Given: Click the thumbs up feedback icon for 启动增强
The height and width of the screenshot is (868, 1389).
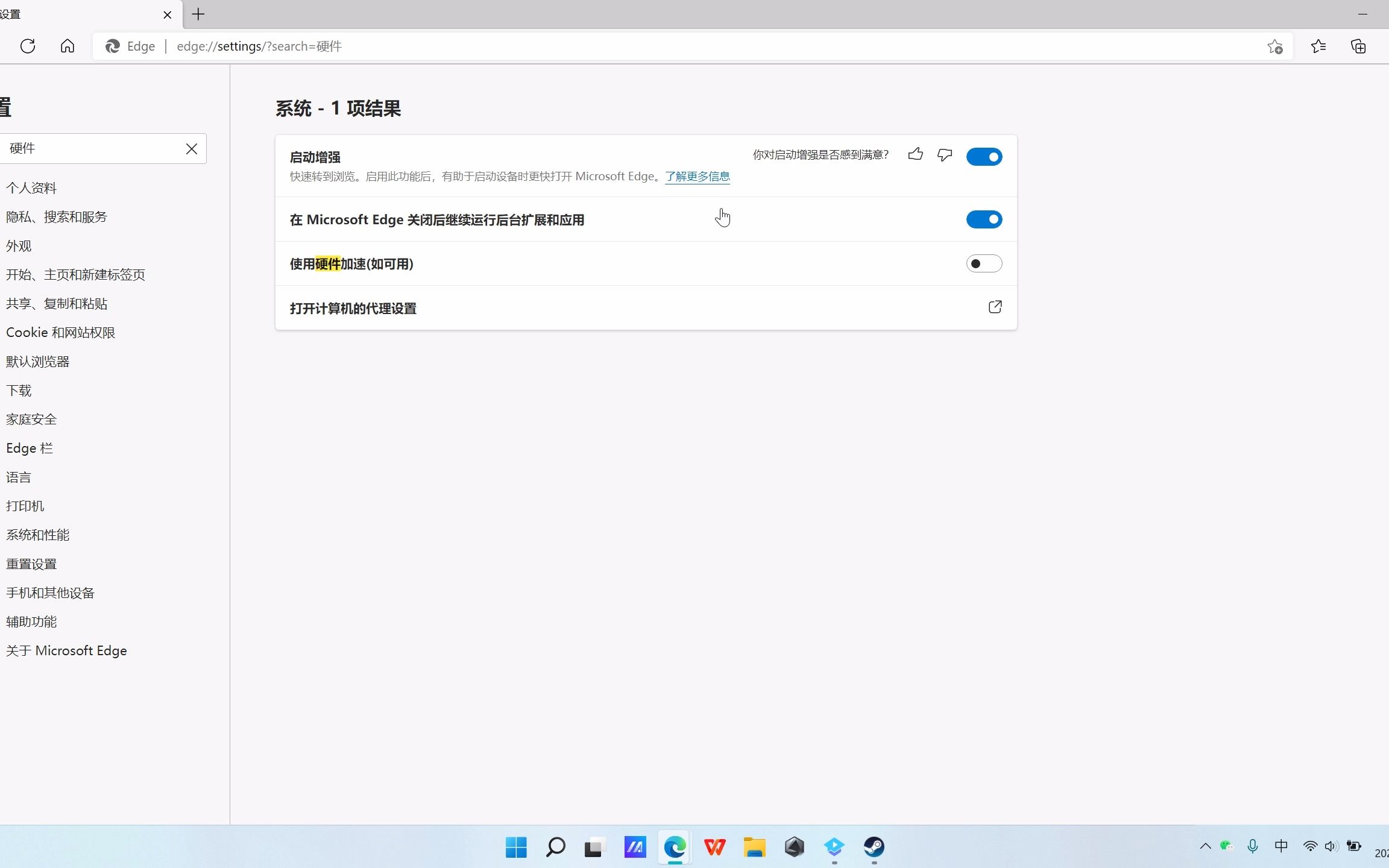Looking at the screenshot, I should [915, 155].
